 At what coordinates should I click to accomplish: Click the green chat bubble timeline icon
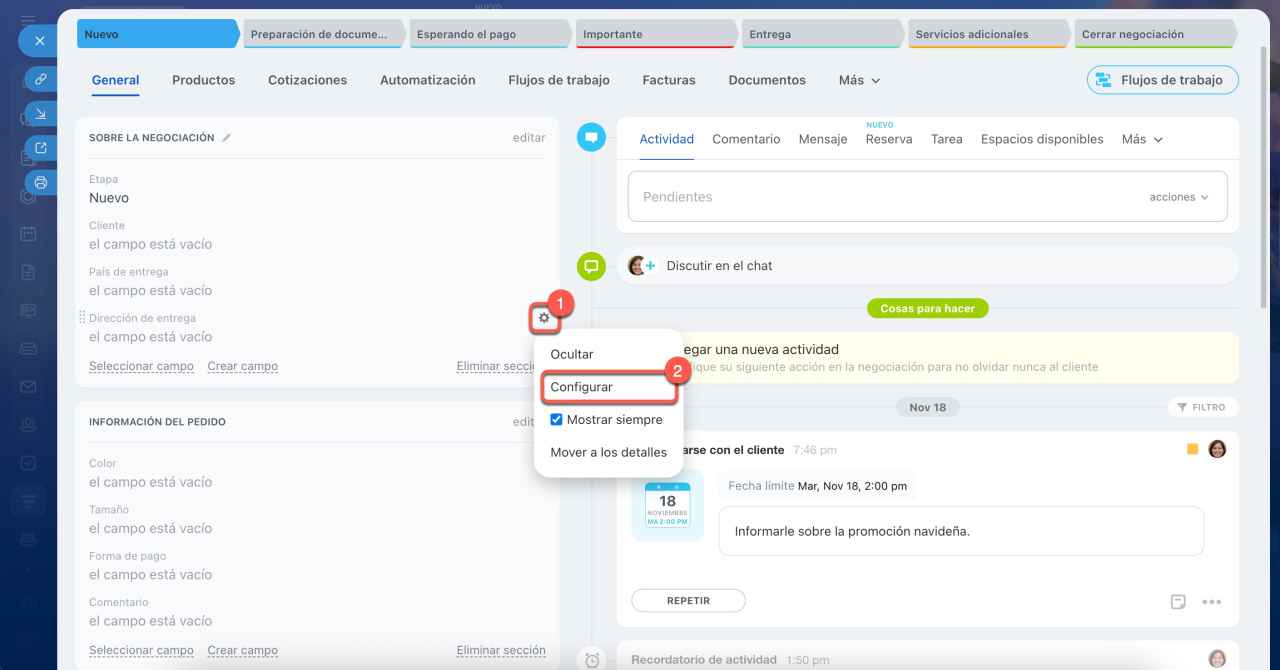point(591,266)
